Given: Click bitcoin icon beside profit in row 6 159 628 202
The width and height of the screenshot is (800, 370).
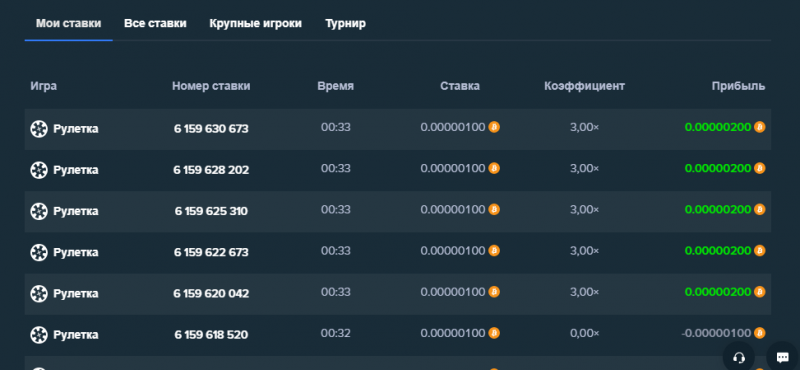Looking at the screenshot, I should pos(760,168).
